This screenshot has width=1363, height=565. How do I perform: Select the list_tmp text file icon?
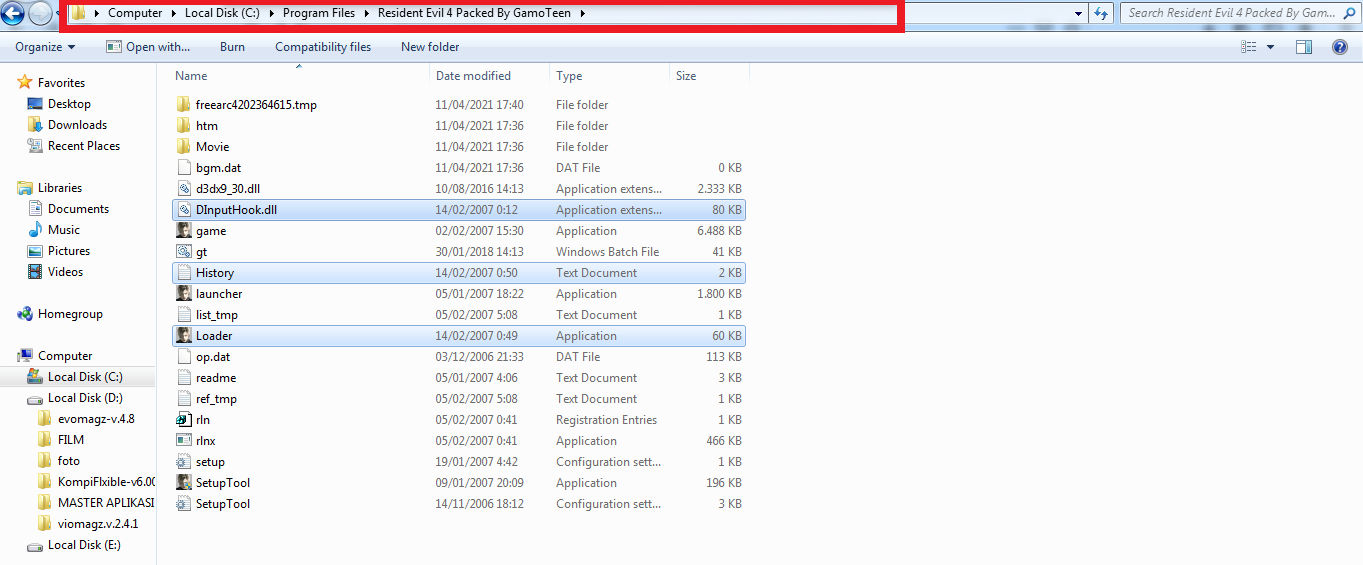pos(183,315)
